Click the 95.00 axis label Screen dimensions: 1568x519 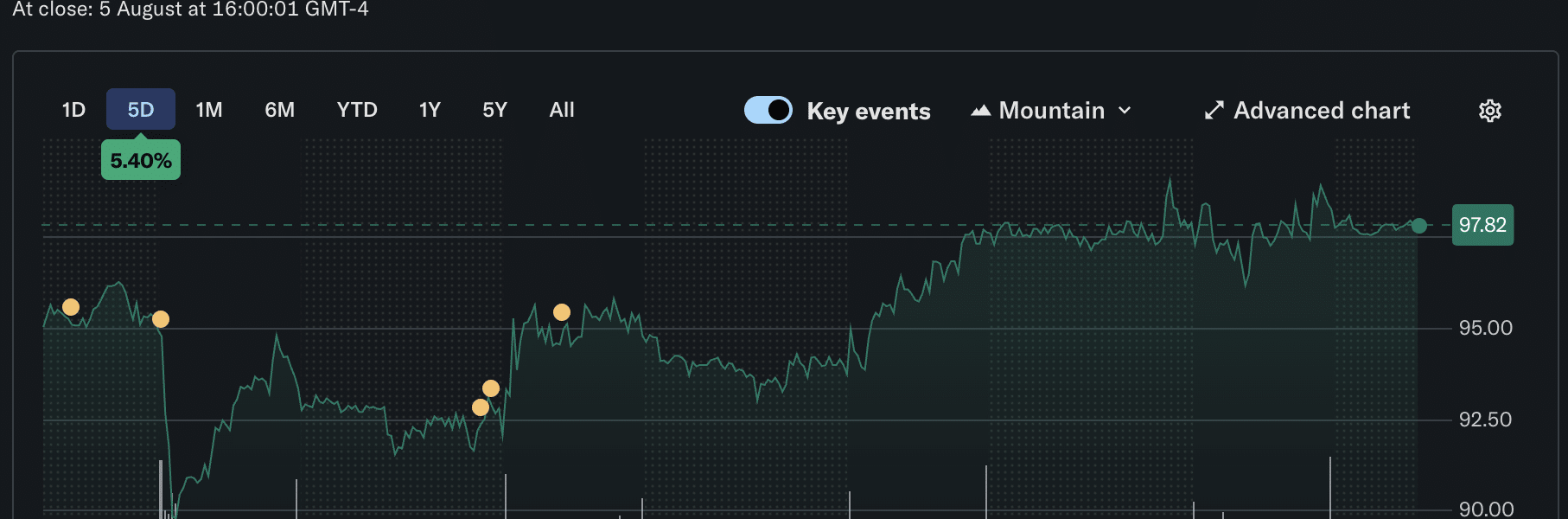coord(1485,328)
